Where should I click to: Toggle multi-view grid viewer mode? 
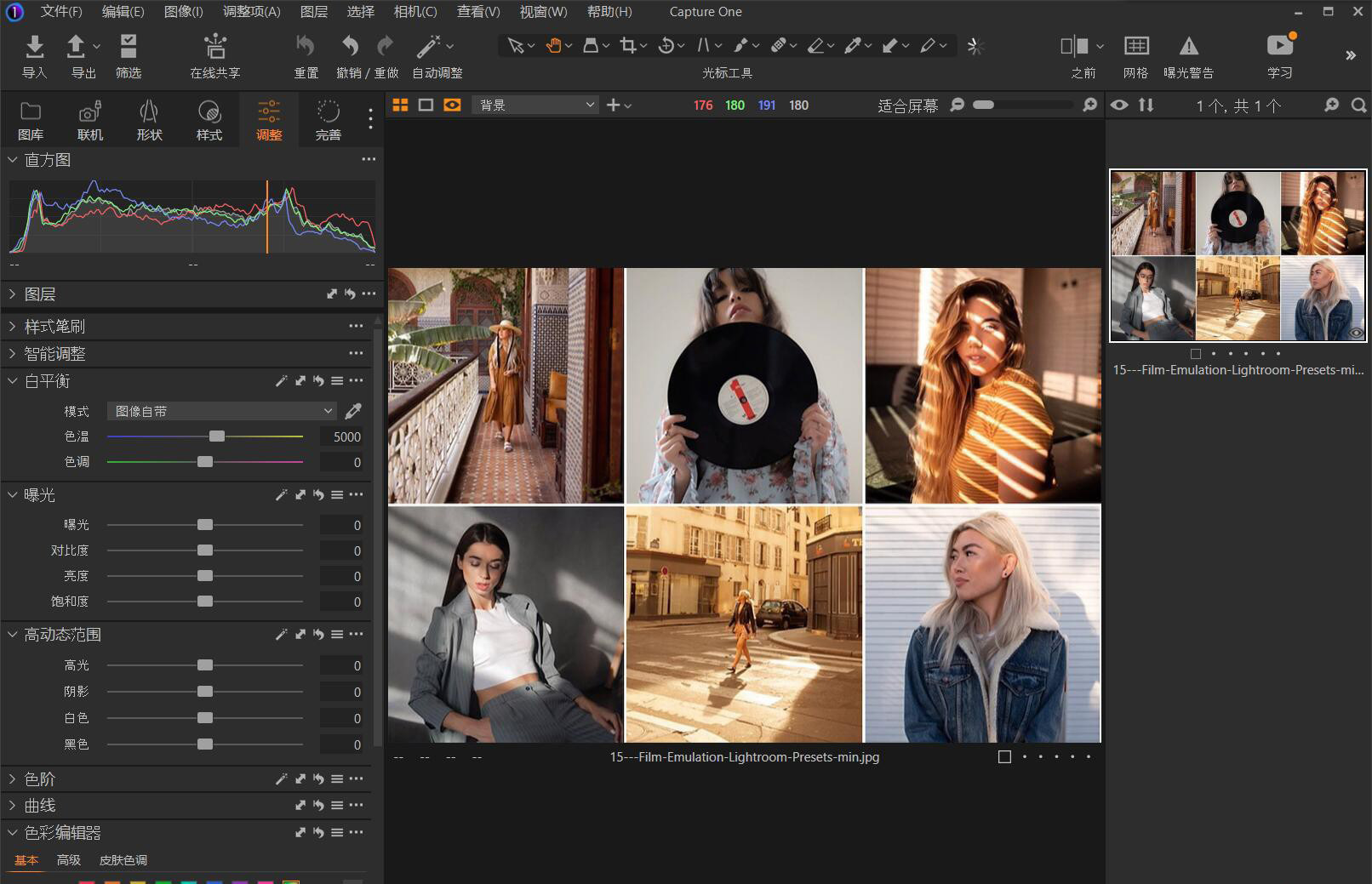point(400,105)
